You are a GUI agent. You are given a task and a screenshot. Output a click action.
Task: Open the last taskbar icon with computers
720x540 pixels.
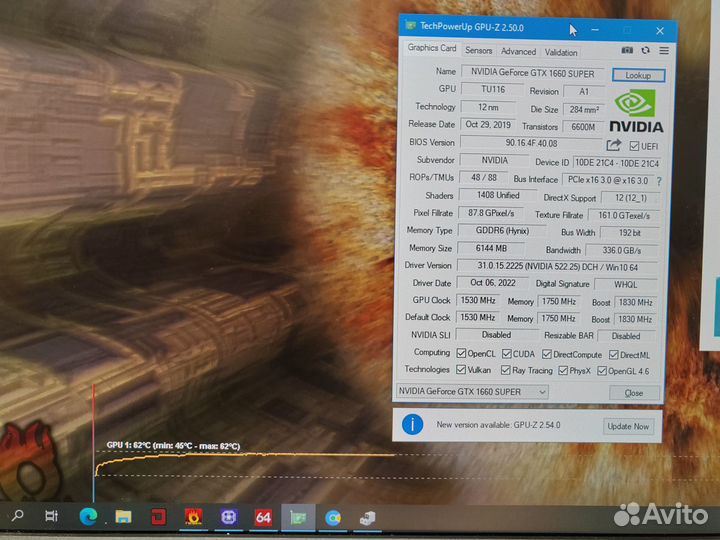(x=367, y=518)
